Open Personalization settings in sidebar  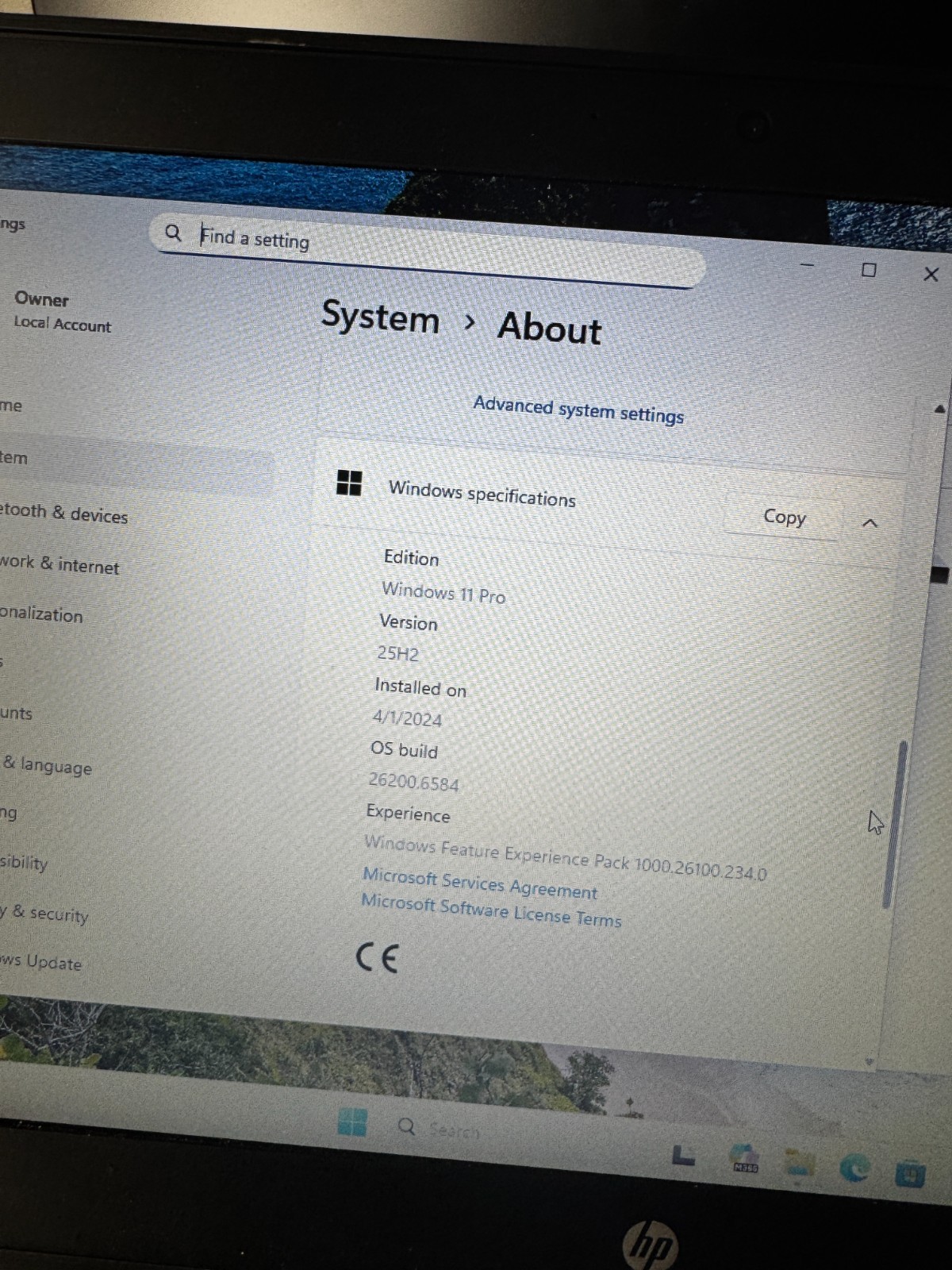[41, 614]
